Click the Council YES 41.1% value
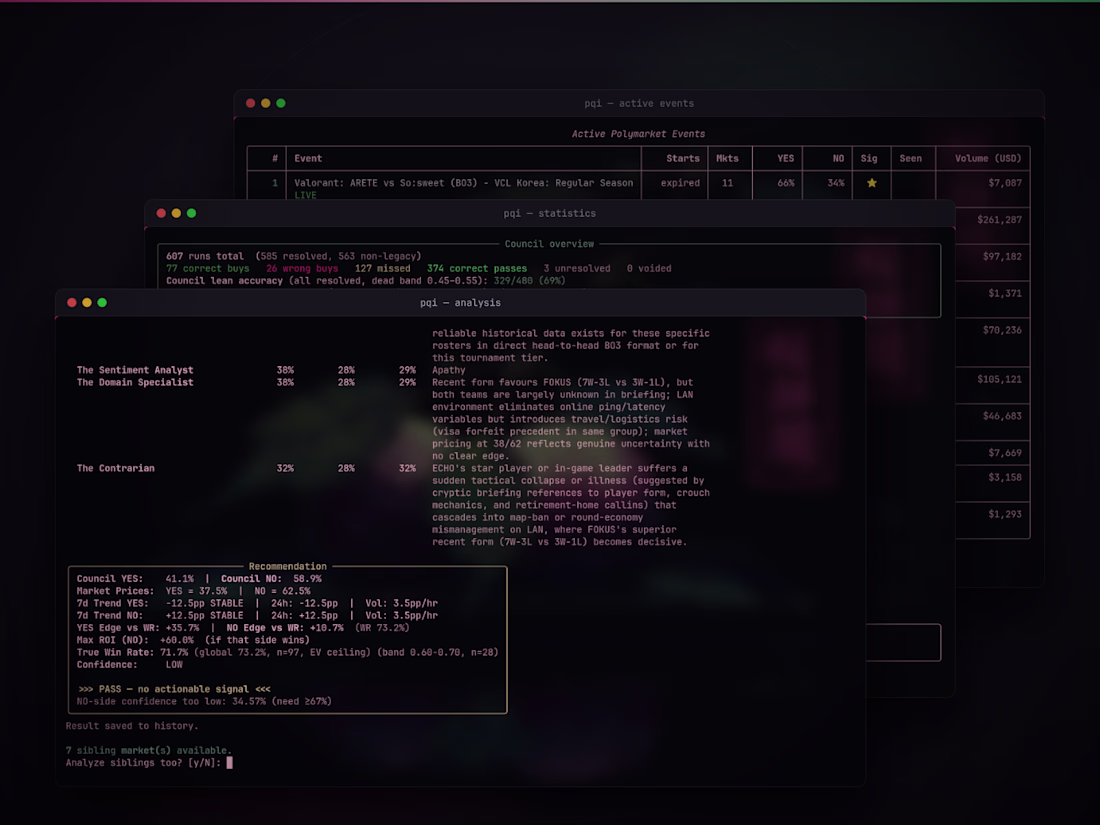Image resolution: width=1100 pixels, height=825 pixels. pos(180,579)
